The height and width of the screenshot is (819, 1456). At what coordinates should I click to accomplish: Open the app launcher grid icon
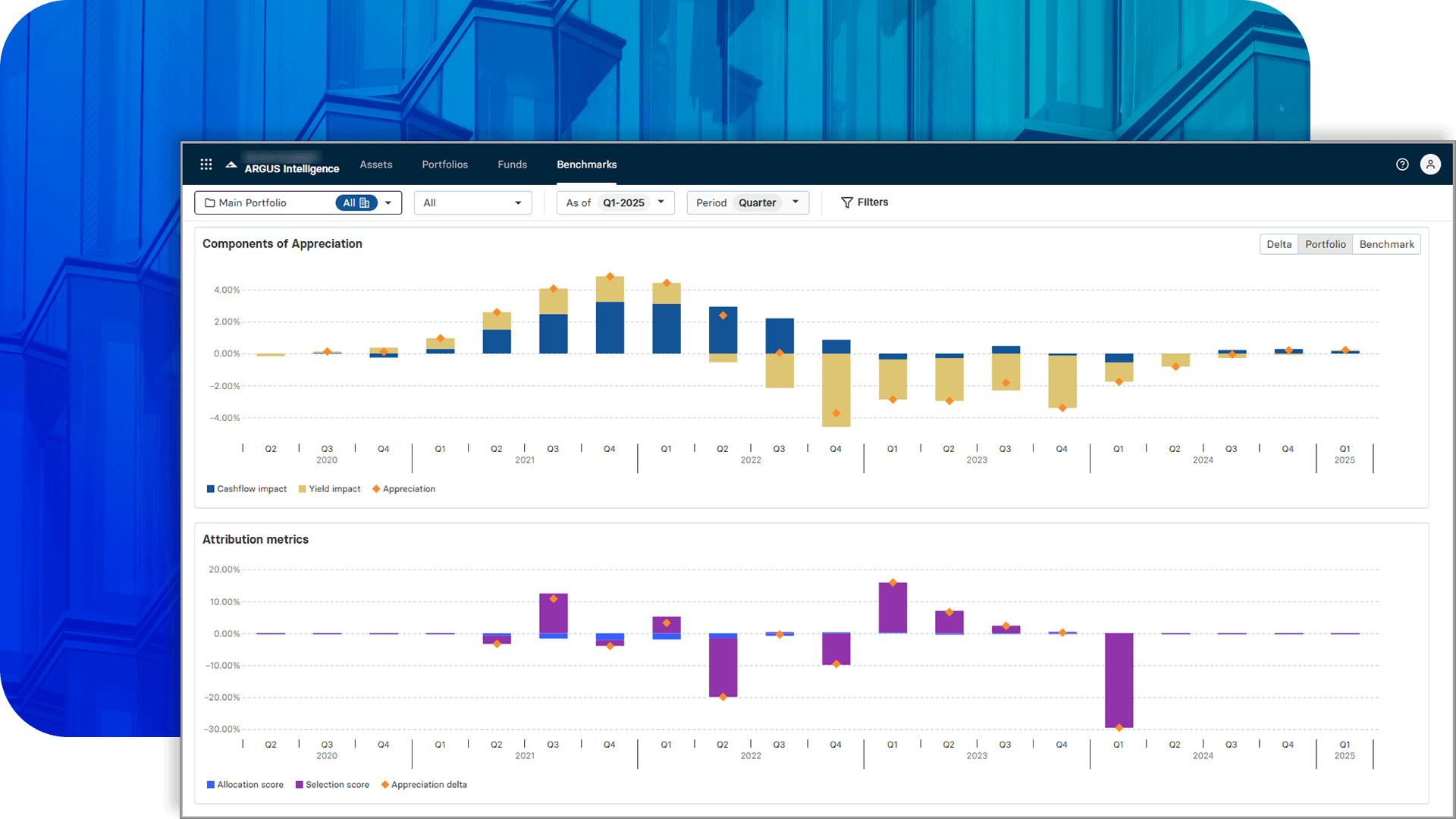tap(206, 164)
